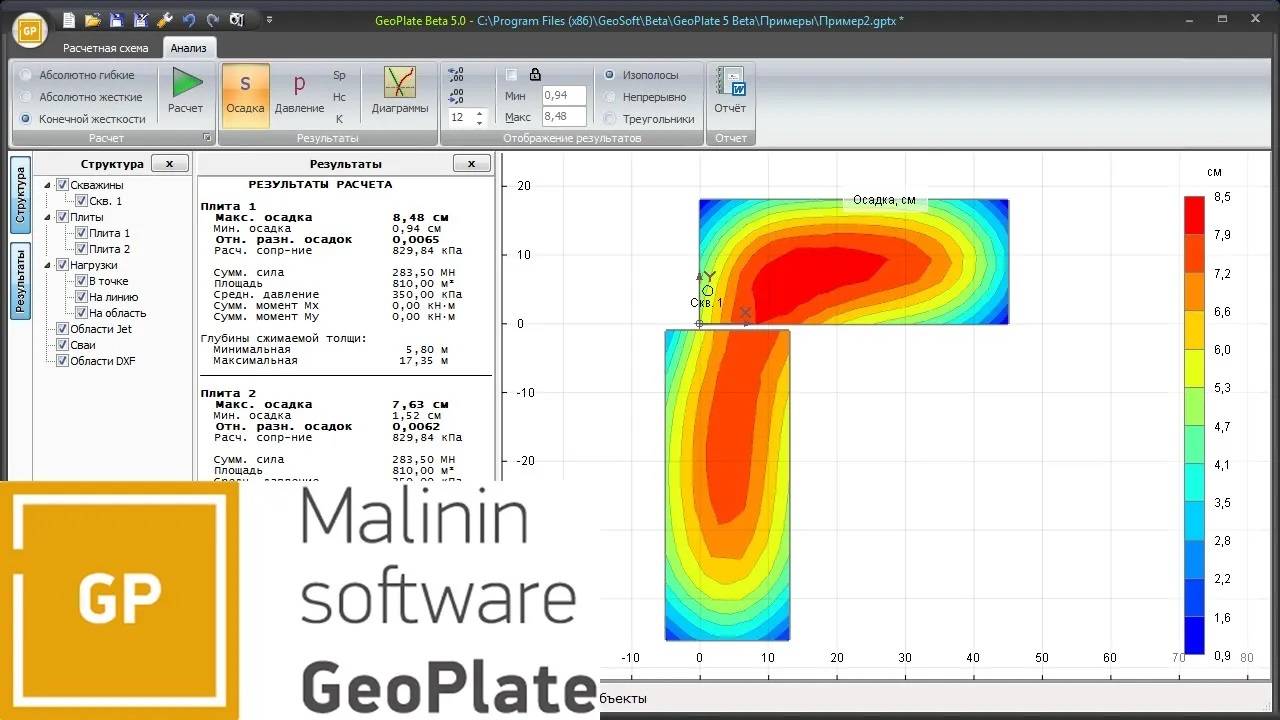Toggle the Нагрузки checkbox
This screenshot has width=1280, height=720.
pyautogui.click(x=62, y=265)
